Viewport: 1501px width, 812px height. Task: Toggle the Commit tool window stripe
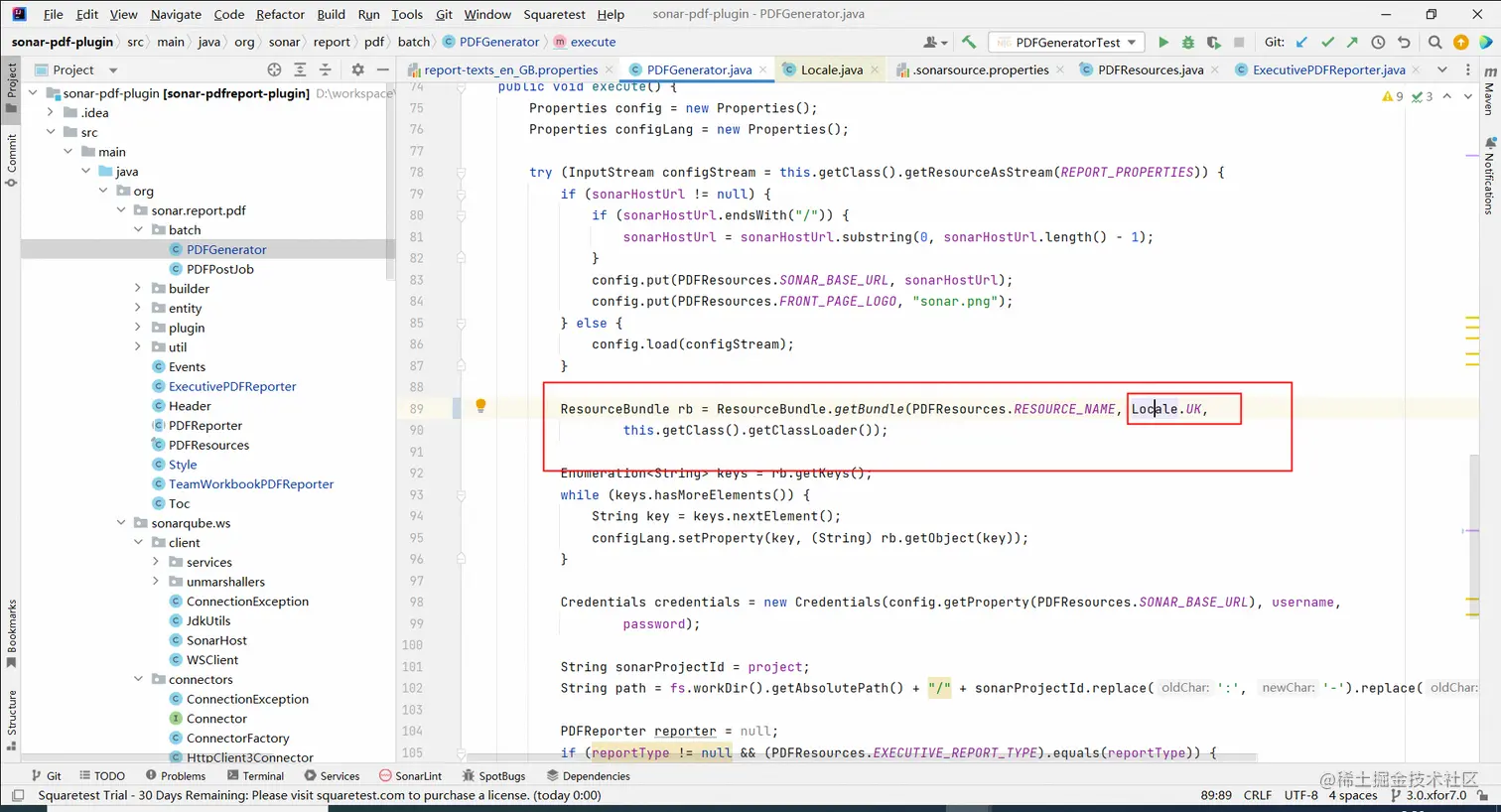(x=13, y=161)
